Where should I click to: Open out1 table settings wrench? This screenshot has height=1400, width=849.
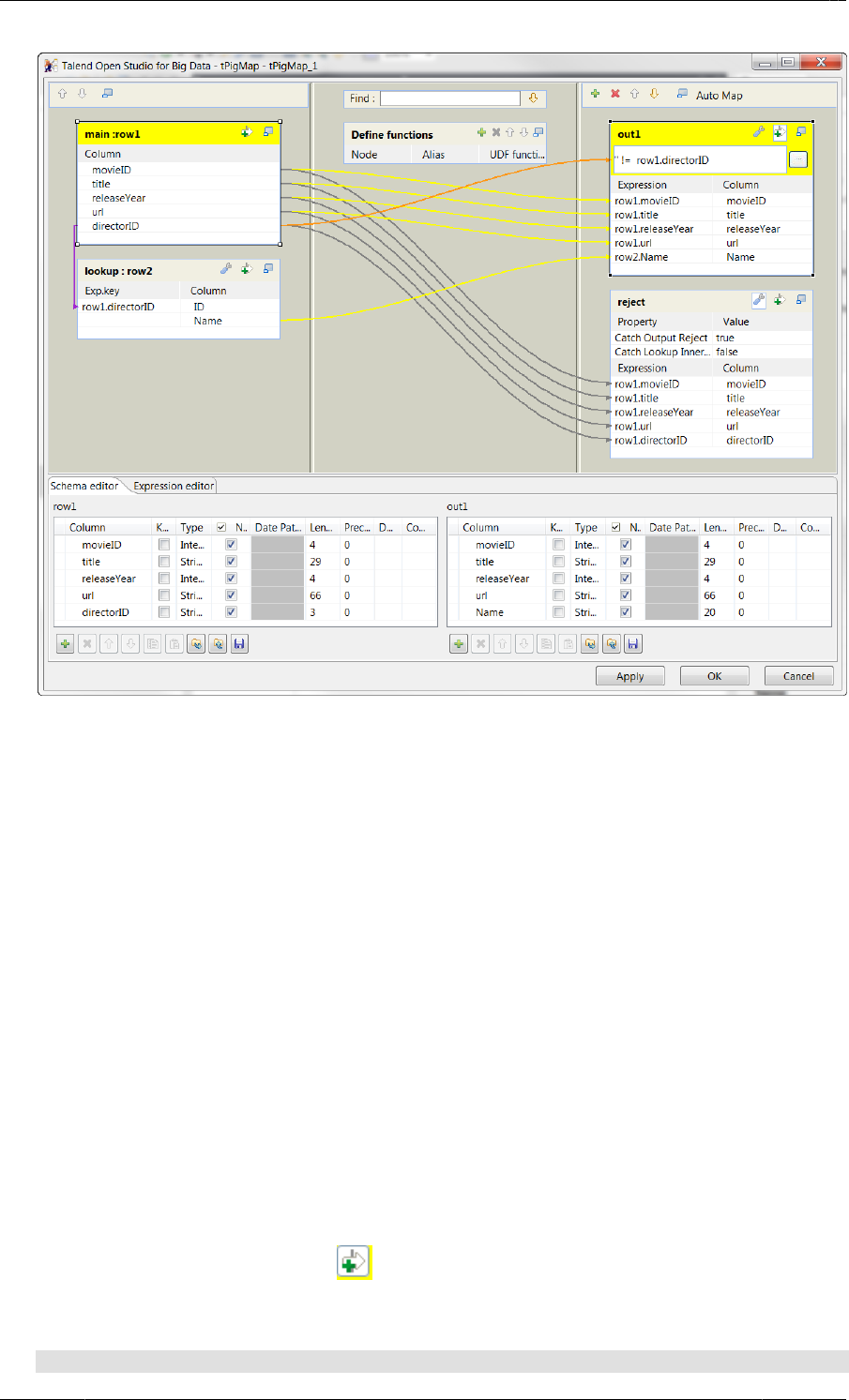(x=759, y=133)
